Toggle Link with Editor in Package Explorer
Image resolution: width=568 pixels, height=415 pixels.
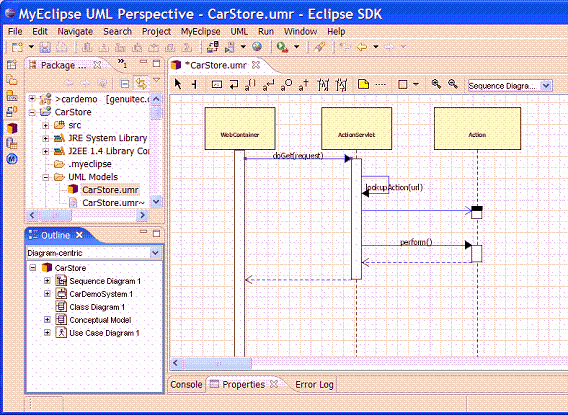point(141,84)
